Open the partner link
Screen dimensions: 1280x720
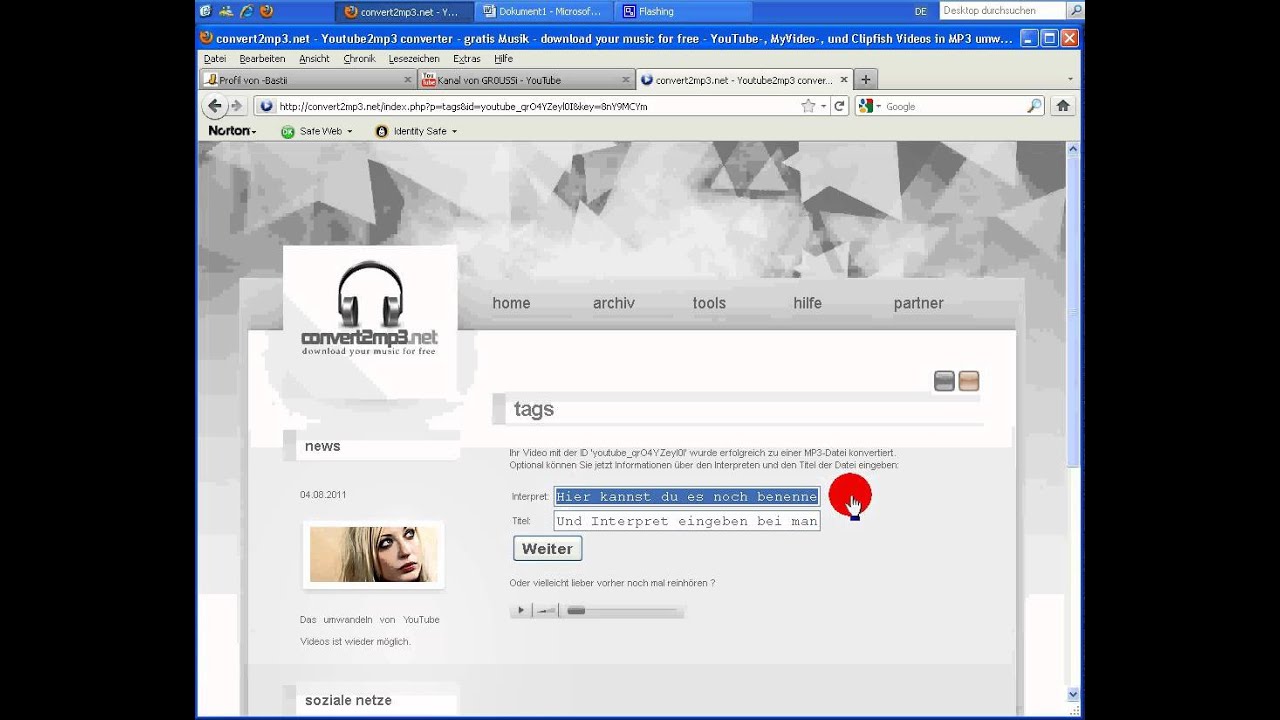point(918,303)
